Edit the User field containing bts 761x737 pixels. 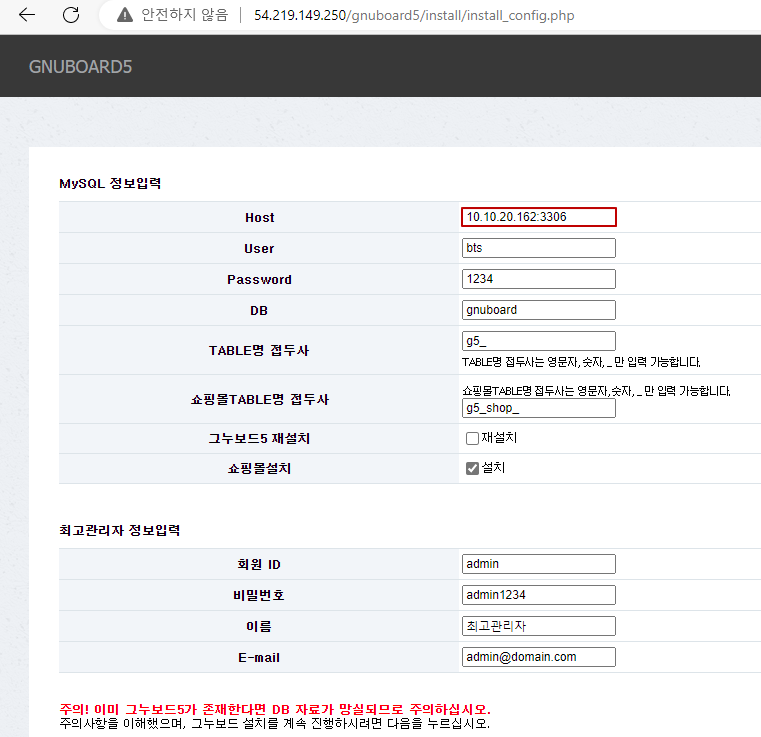coord(539,248)
